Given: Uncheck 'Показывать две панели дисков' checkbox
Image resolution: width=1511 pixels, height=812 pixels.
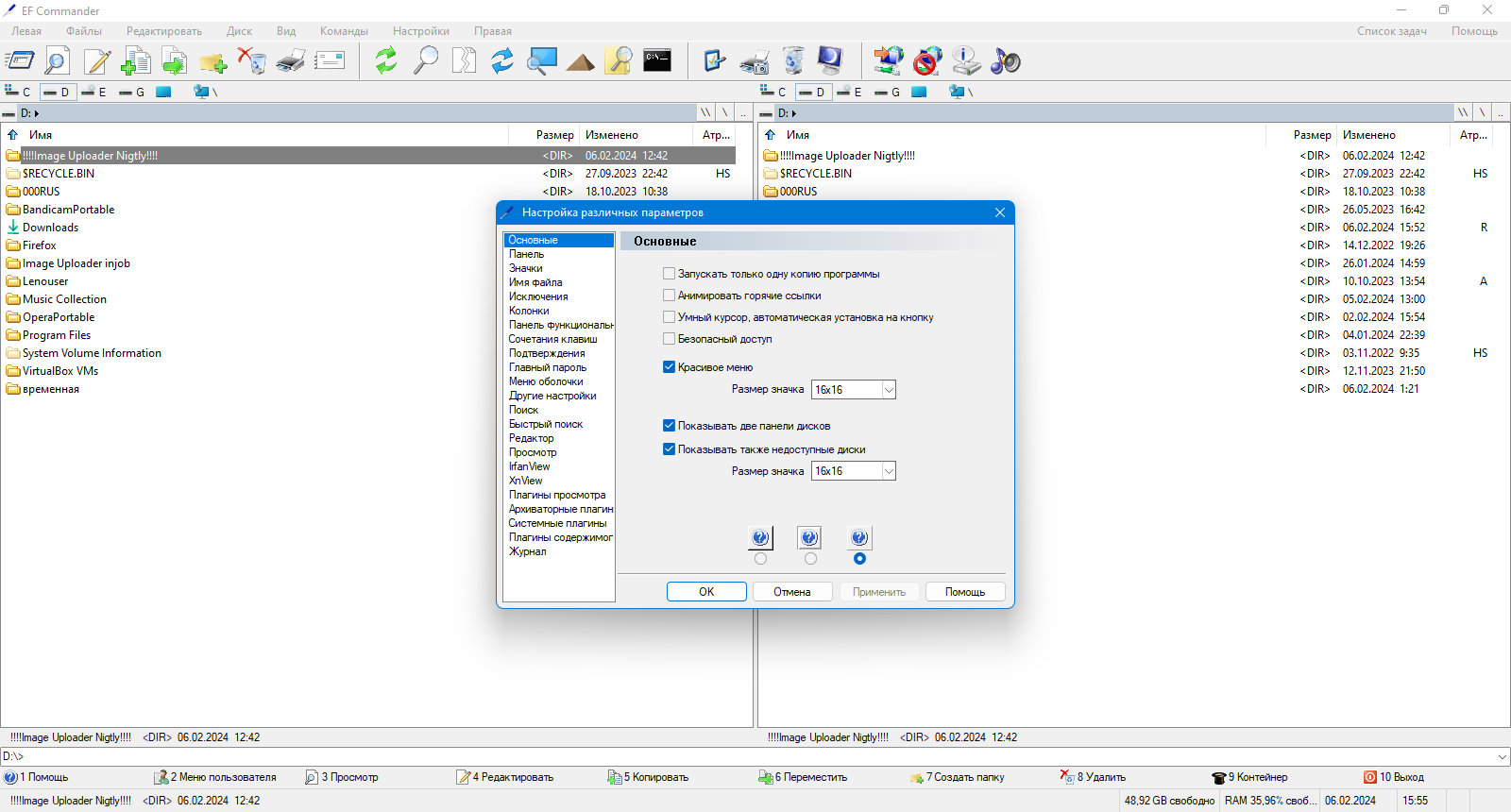Looking at the screenshot, I should click(x=669, y=426).
